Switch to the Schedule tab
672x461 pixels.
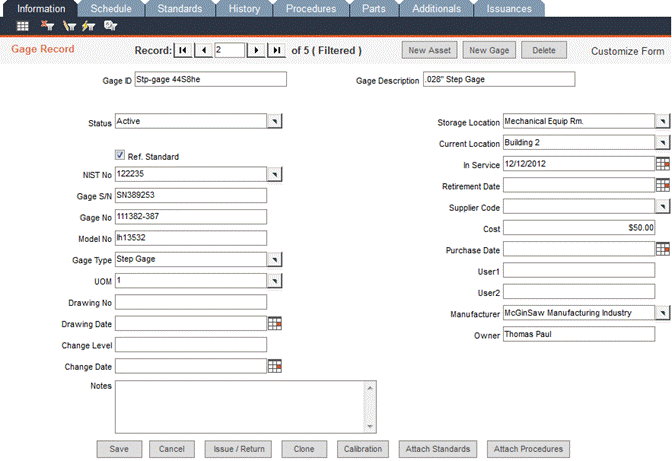tap(110, 8)
